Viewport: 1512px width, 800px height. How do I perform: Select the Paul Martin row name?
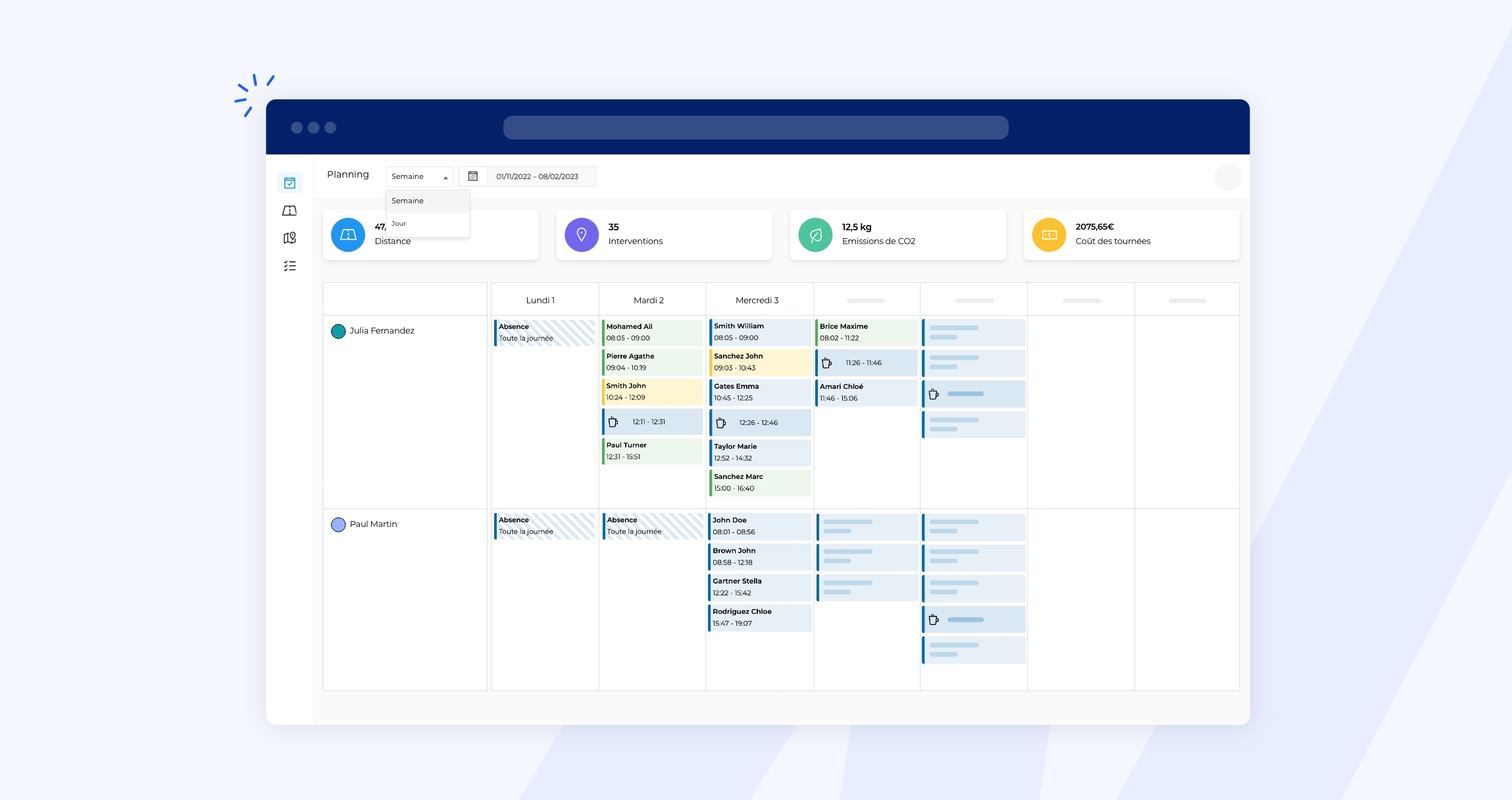click(x=374, y=524)
